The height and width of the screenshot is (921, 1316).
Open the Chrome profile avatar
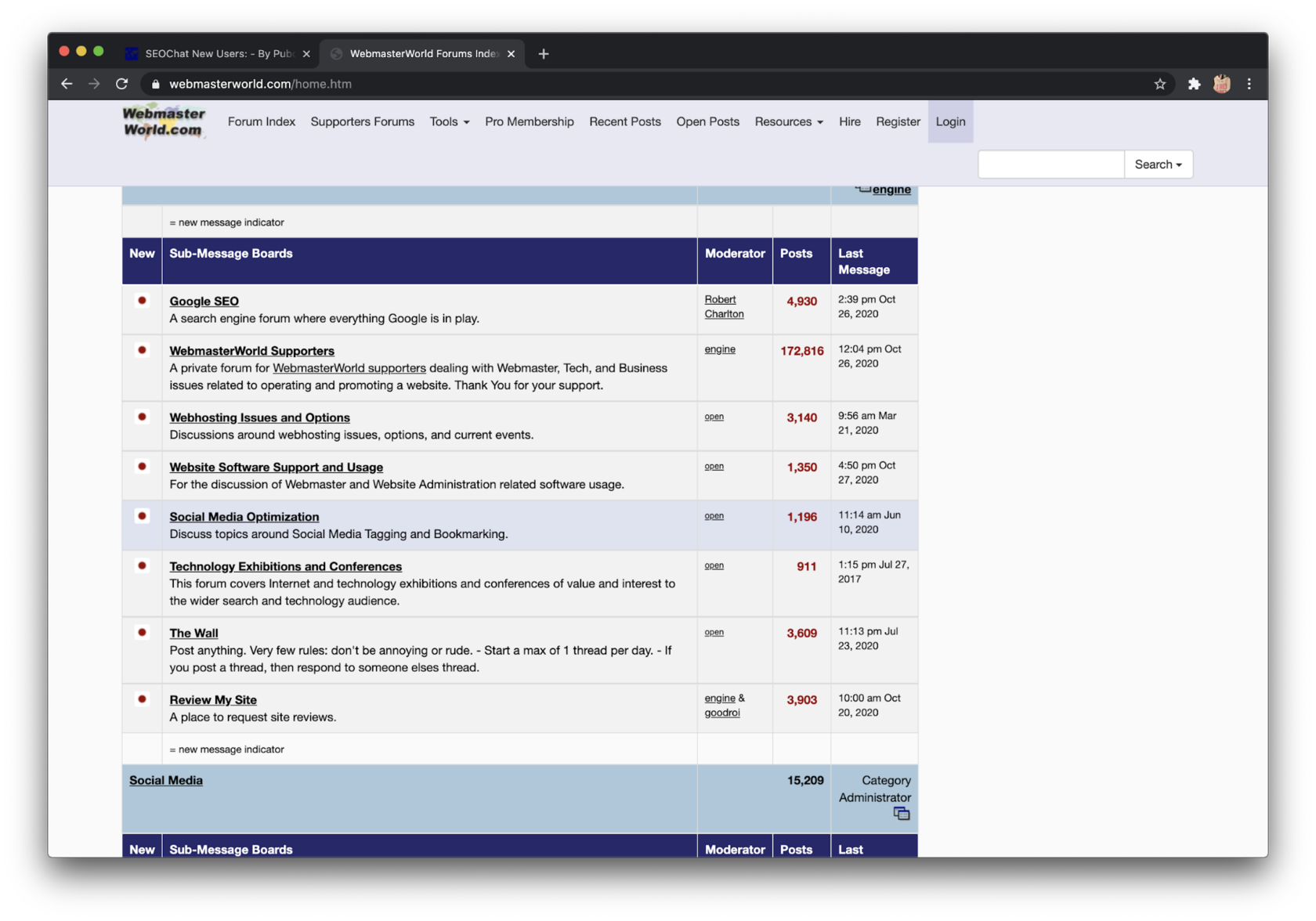[1221, 84]
